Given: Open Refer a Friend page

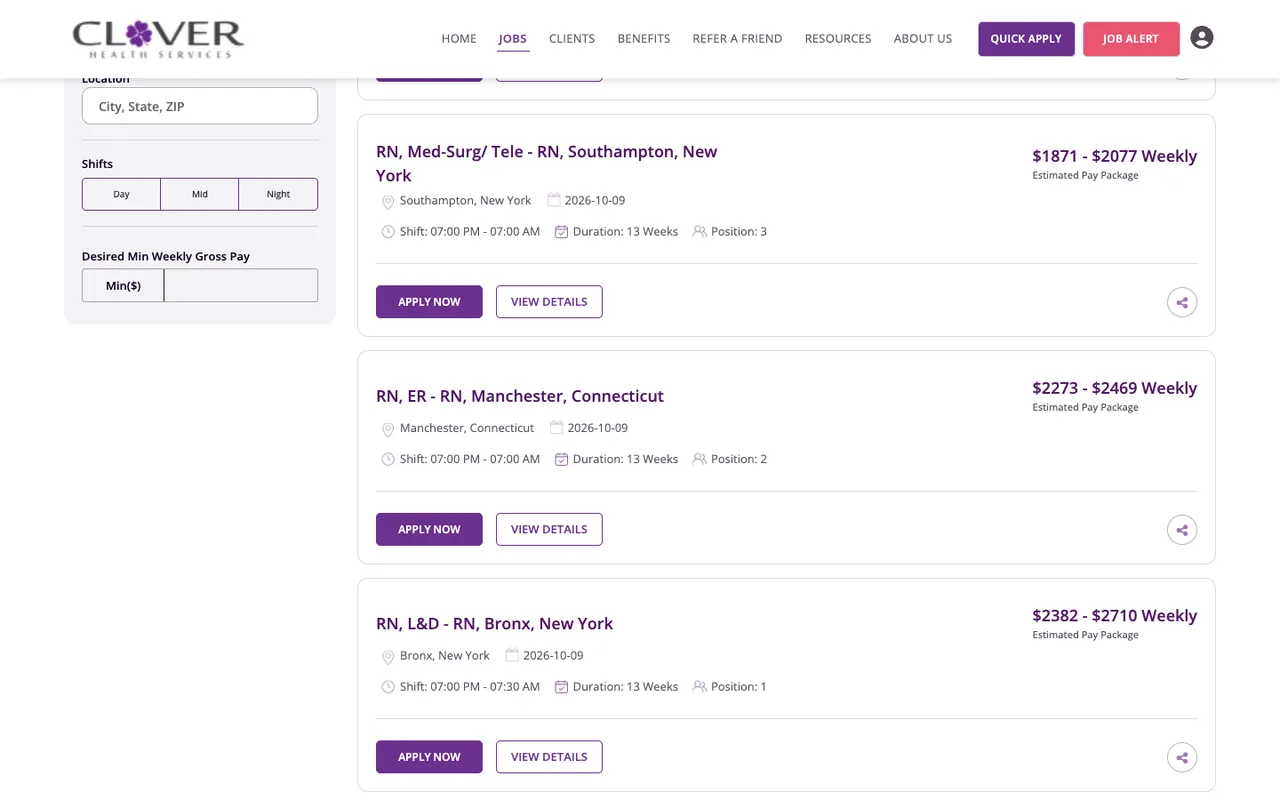Looking at the screenshot, I should click(737, 39).
